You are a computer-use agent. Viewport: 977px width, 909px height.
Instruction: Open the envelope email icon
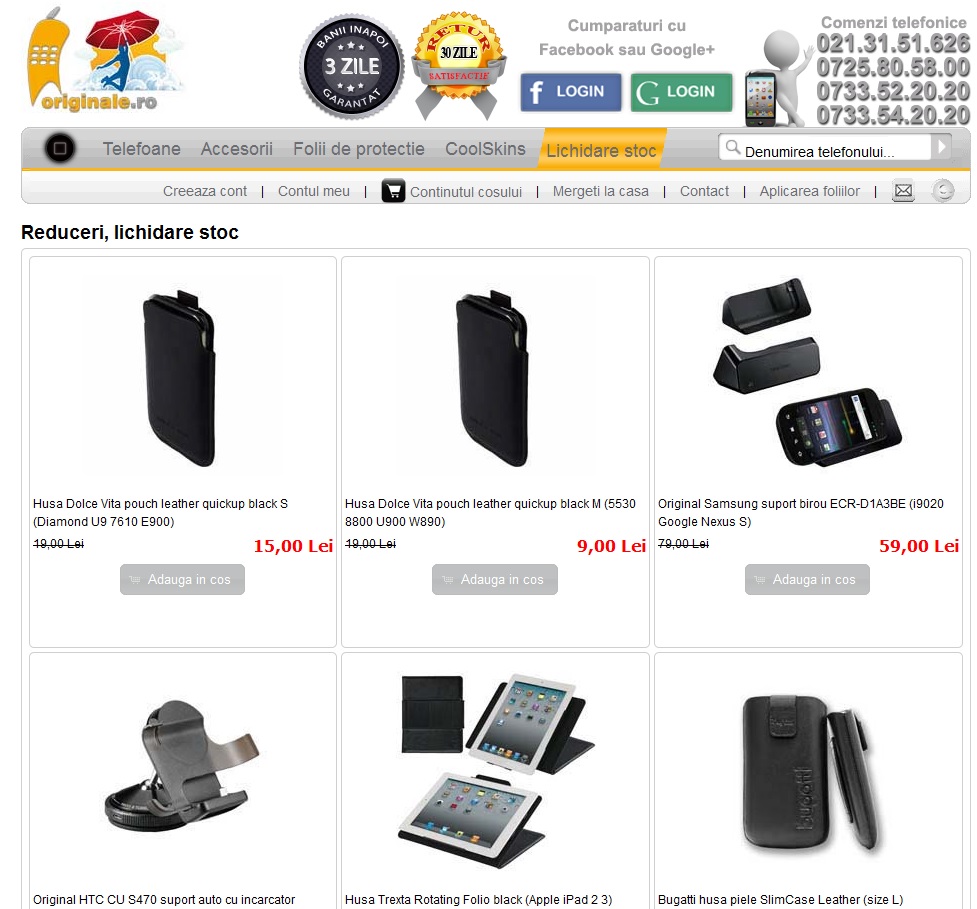(x=903, y=191)
